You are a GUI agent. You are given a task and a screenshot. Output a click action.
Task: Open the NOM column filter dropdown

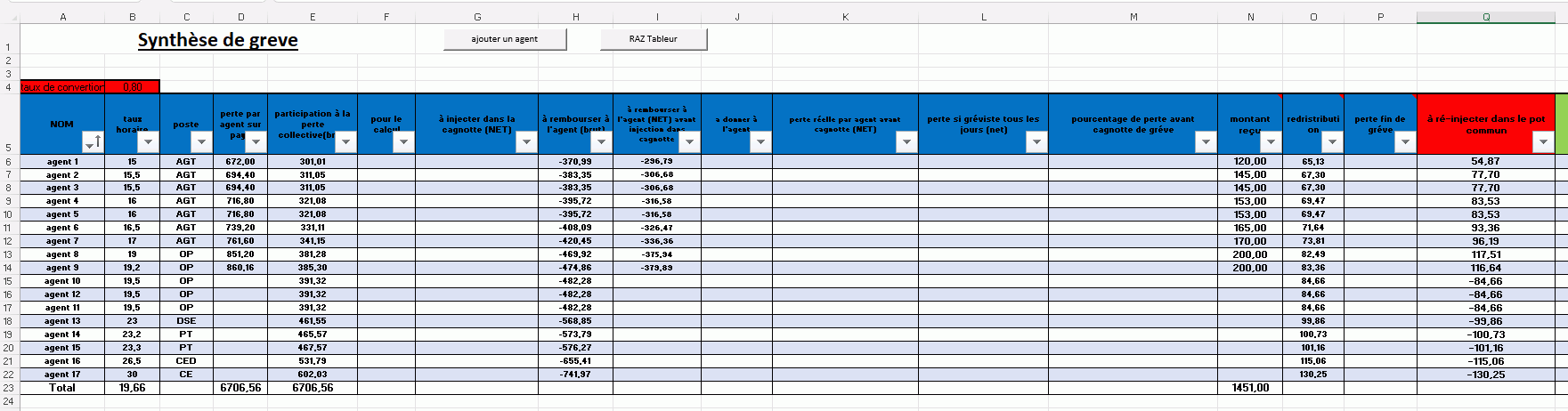point(93,142)
